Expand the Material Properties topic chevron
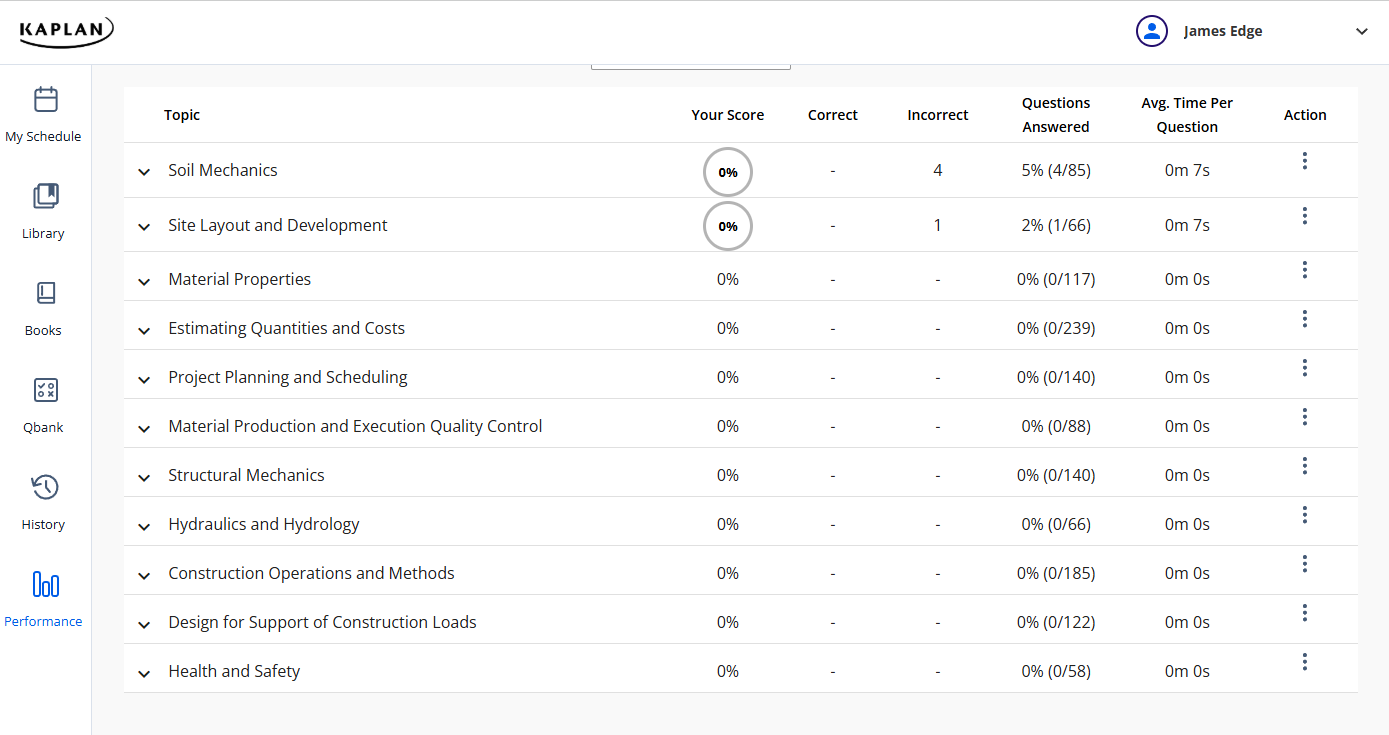The width and height of the screenshot is (1389, 735). click(x=144, y=281)
